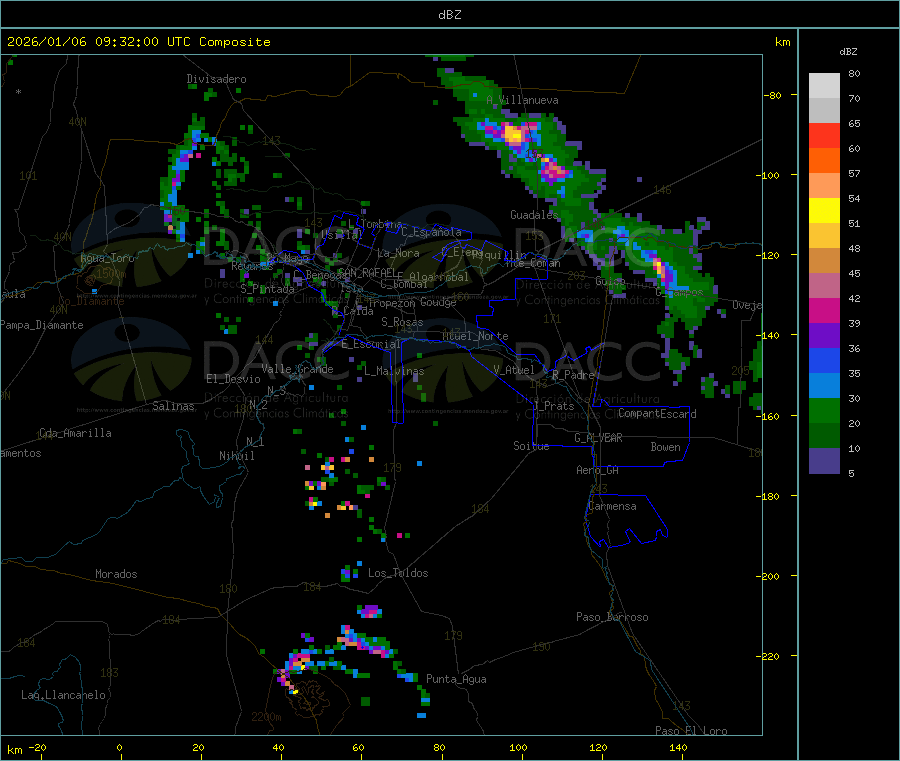
Task: Click the 0 km horizontal axis tick
Action: (x=119, y=748)
